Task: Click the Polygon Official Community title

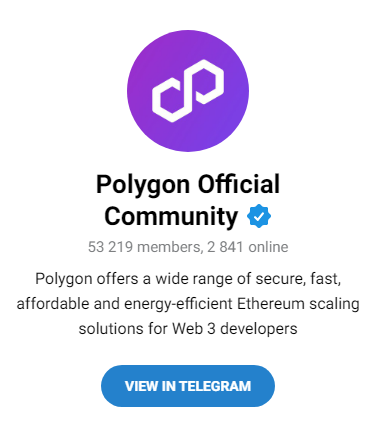Action: (188, 201)
